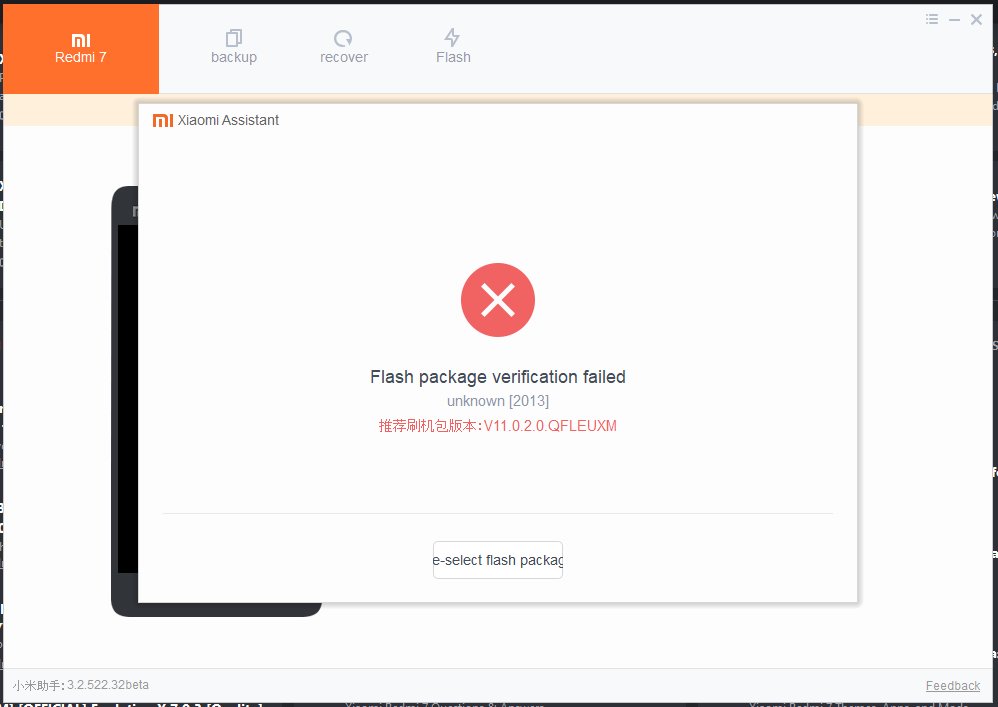Minimize the Xiaomi Assistant window
This screenshot has height=707, width=998.
(x=954, y=20)
